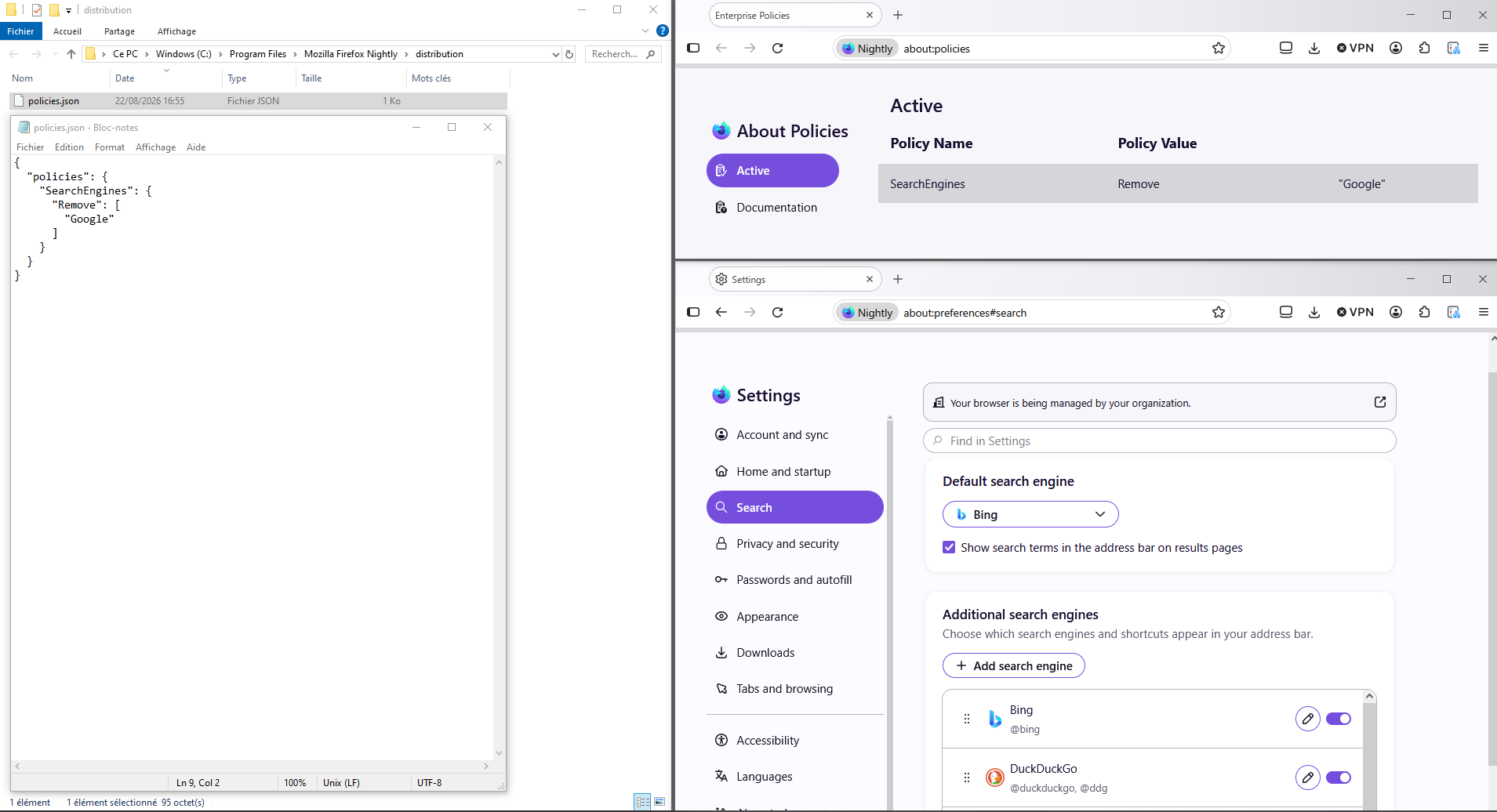1497x812 pixels.
Task: Expand the breadcrumb chevron after Program Files
Action: click(295, 54)
